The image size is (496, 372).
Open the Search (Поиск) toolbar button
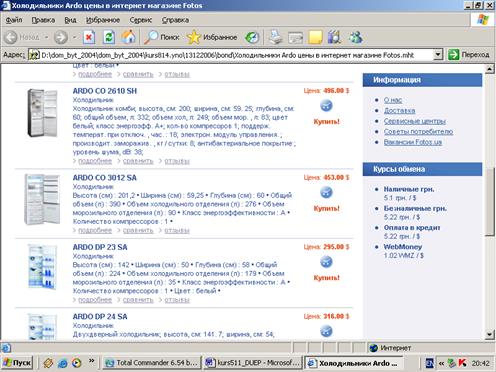point(162,37)
